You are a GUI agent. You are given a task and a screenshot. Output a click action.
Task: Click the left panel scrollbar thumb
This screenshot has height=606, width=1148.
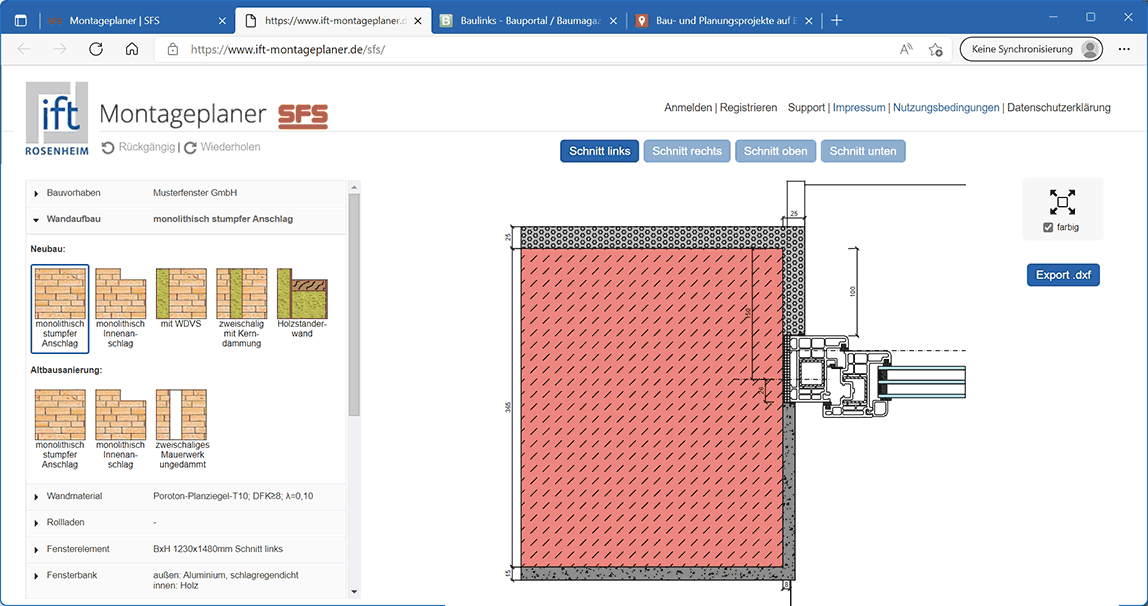(x=354, y=304)
